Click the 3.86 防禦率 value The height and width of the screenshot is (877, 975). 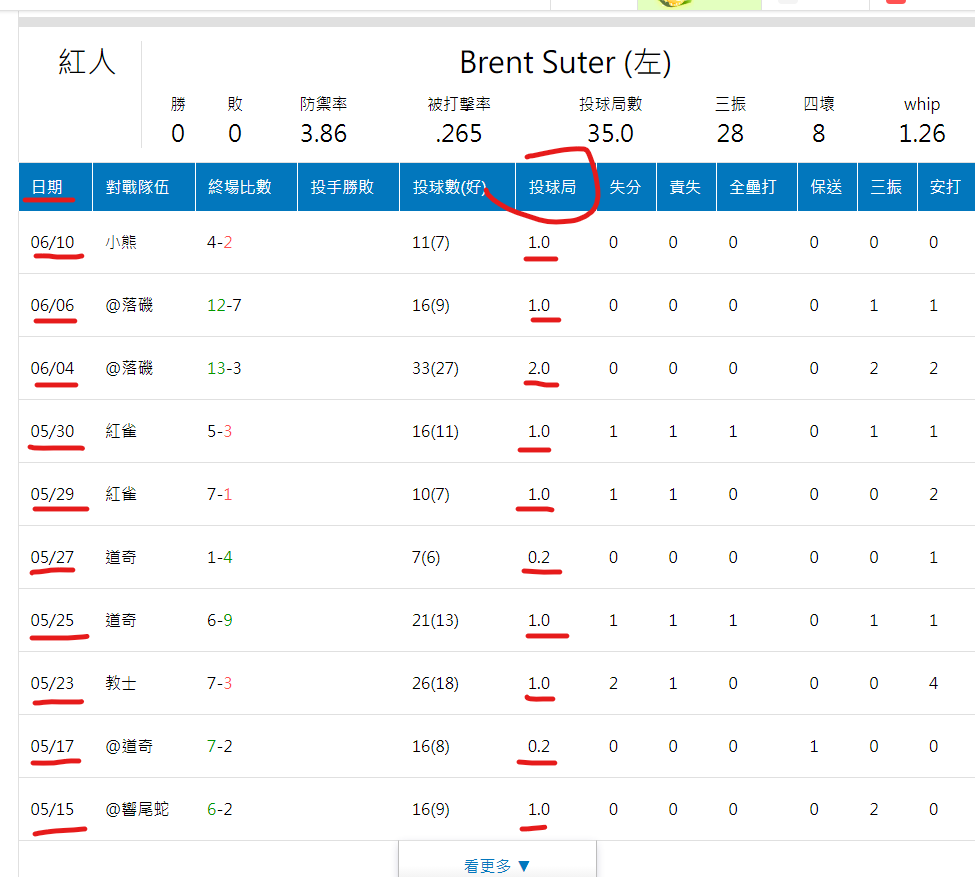click(323, 133)
